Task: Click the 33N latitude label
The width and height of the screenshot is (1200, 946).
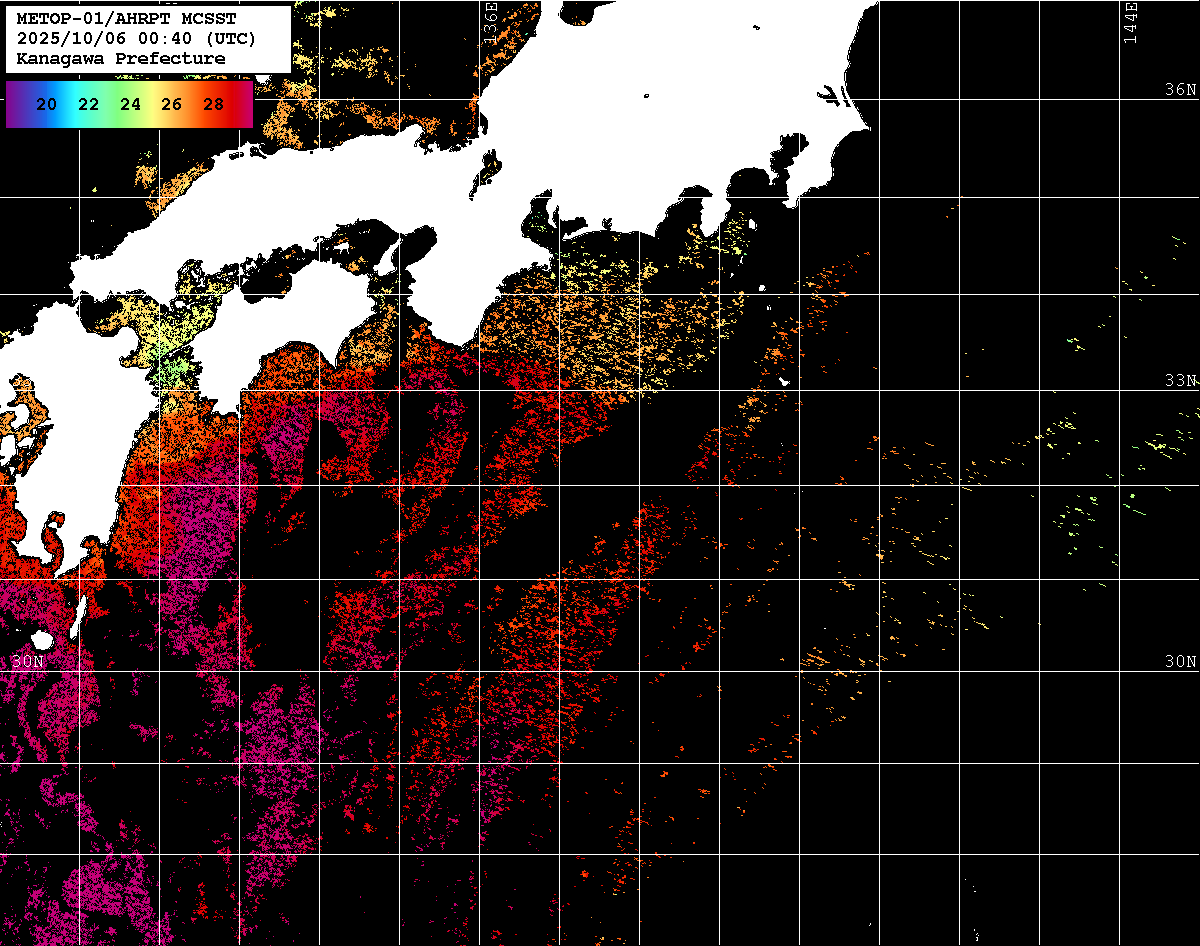Action: [x=1180, y=381]
